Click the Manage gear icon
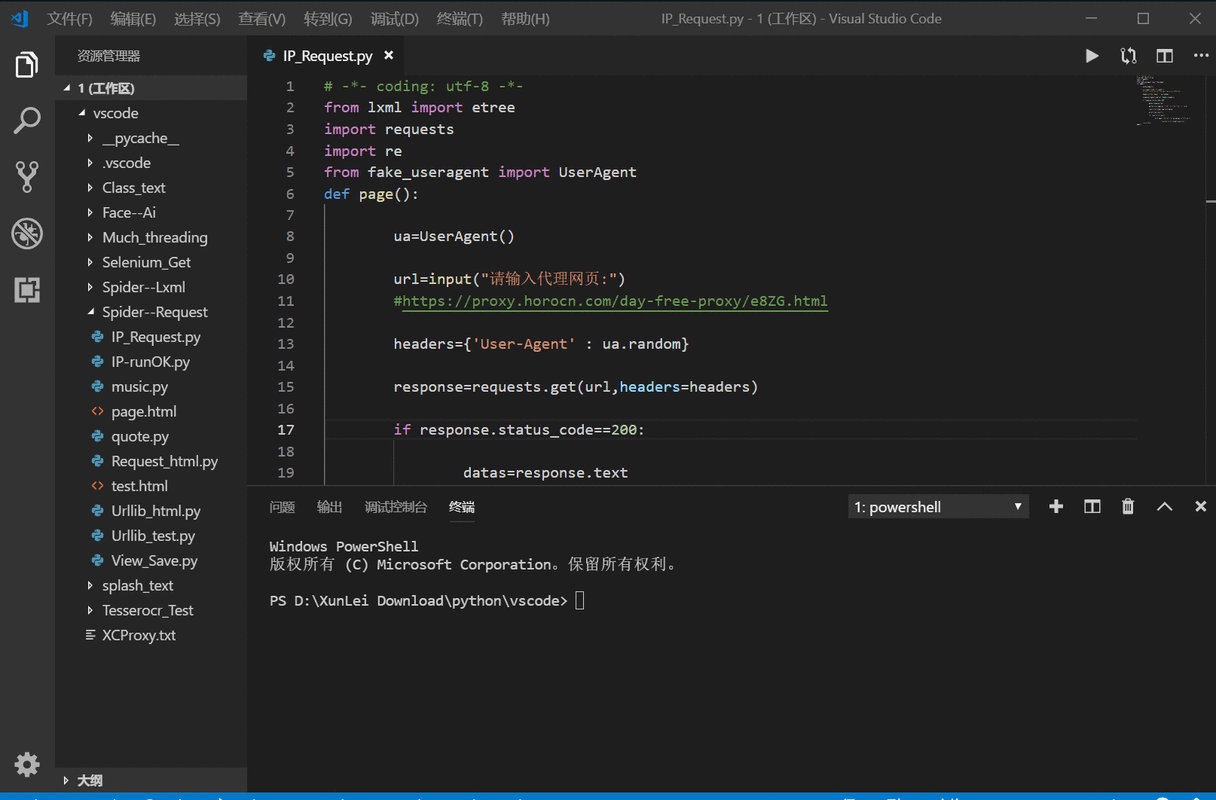Image resolution: width=1216 pixels, height=800 pixels. (x=27, y=765)
